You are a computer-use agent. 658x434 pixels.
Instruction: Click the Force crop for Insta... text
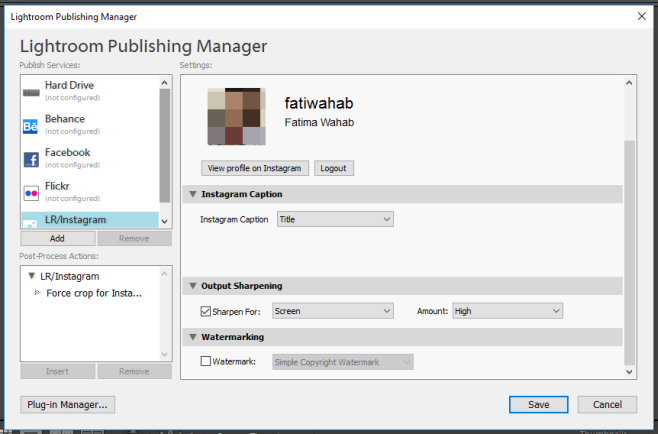click(94, 293)
